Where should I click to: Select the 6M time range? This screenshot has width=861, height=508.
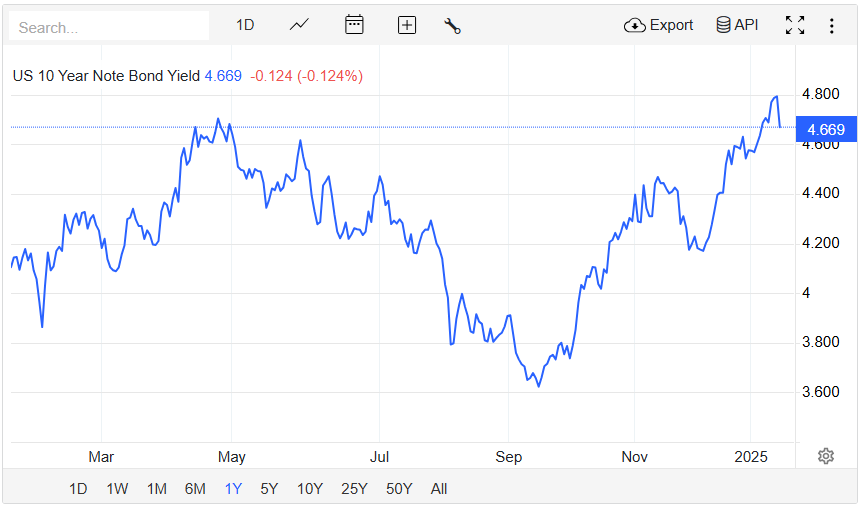[195, 489]
